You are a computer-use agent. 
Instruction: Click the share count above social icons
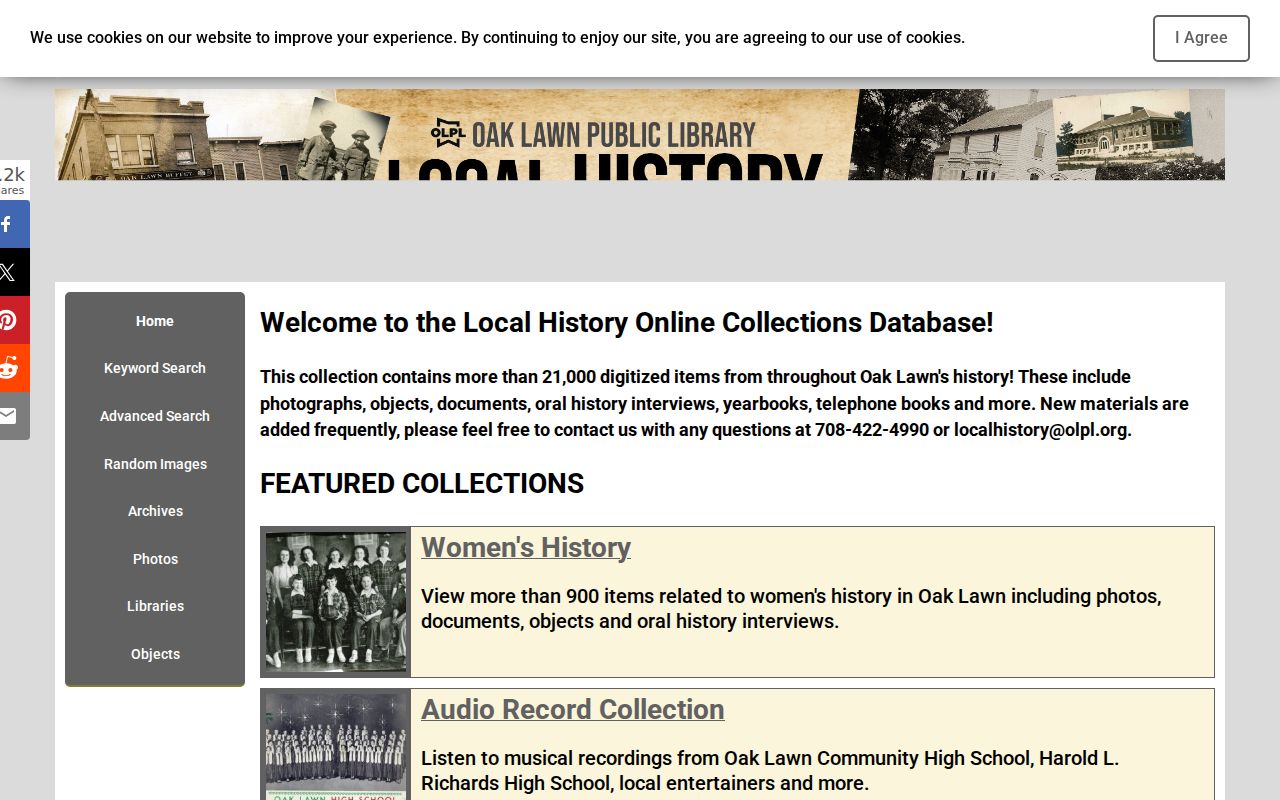point(12,180)
